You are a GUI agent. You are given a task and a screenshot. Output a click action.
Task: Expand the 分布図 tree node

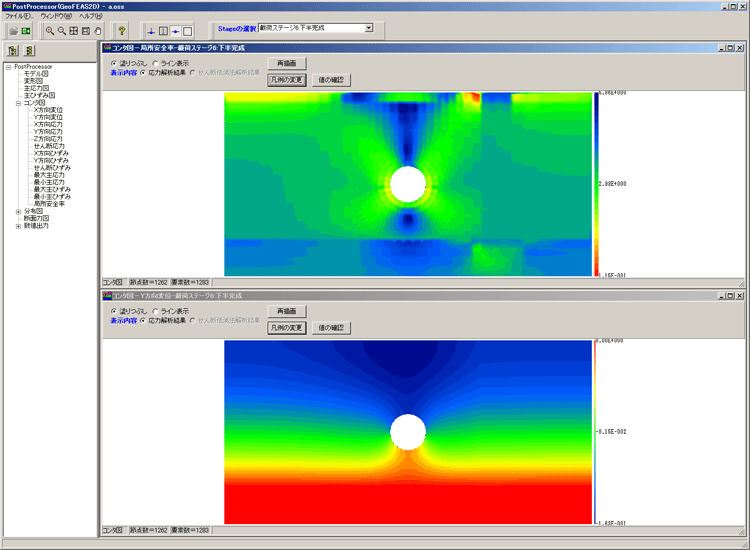(18, 211)
